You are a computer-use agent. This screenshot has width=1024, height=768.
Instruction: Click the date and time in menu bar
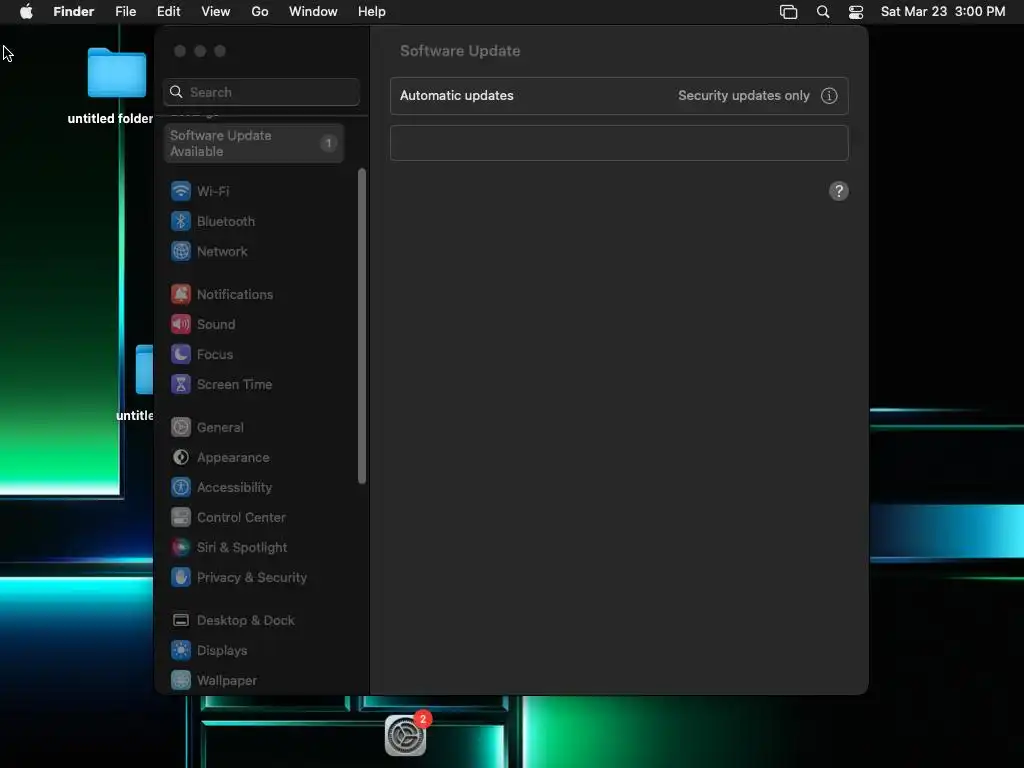point(943,12)
